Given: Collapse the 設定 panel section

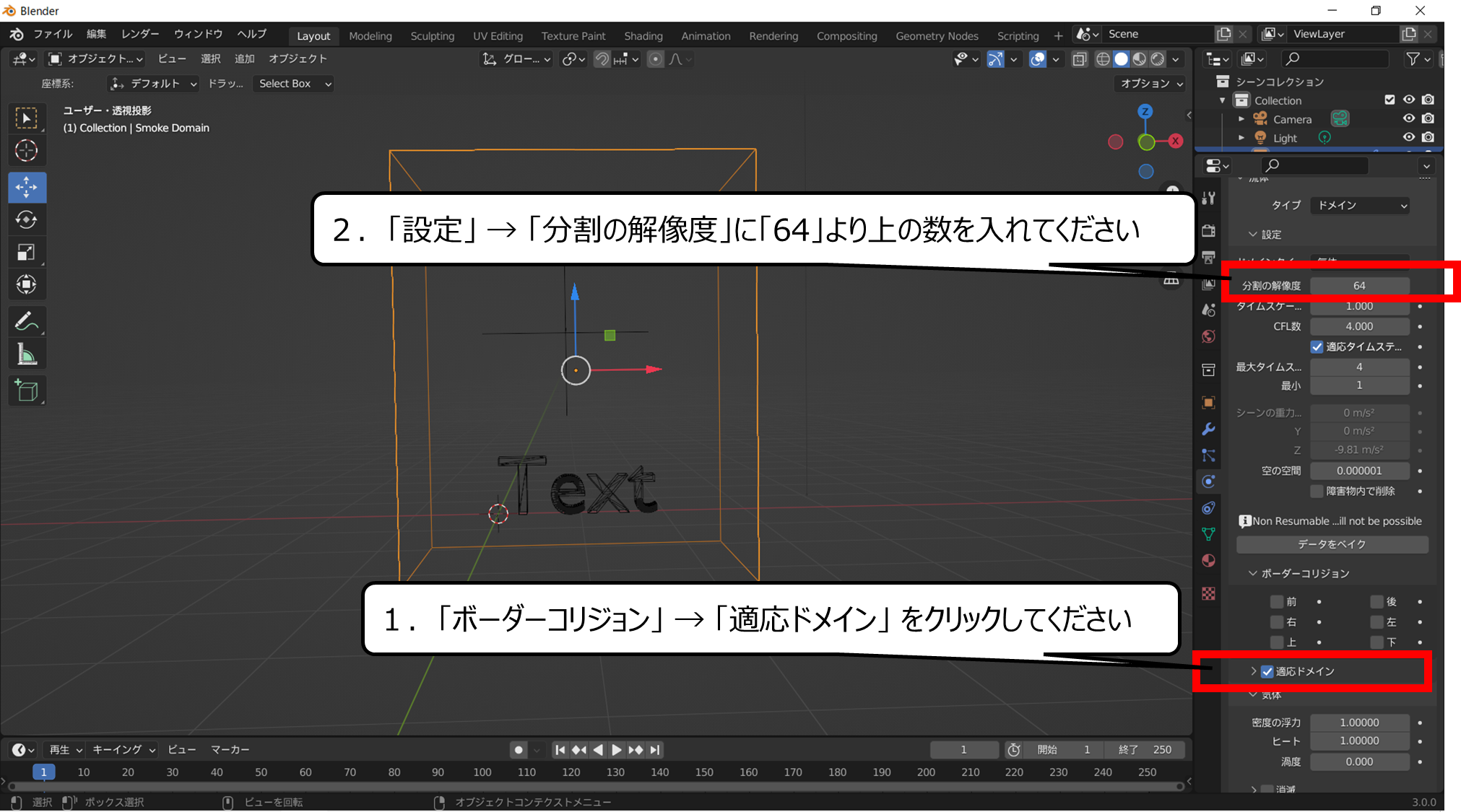Looking at the screenshot, I should coord(1253,235).
